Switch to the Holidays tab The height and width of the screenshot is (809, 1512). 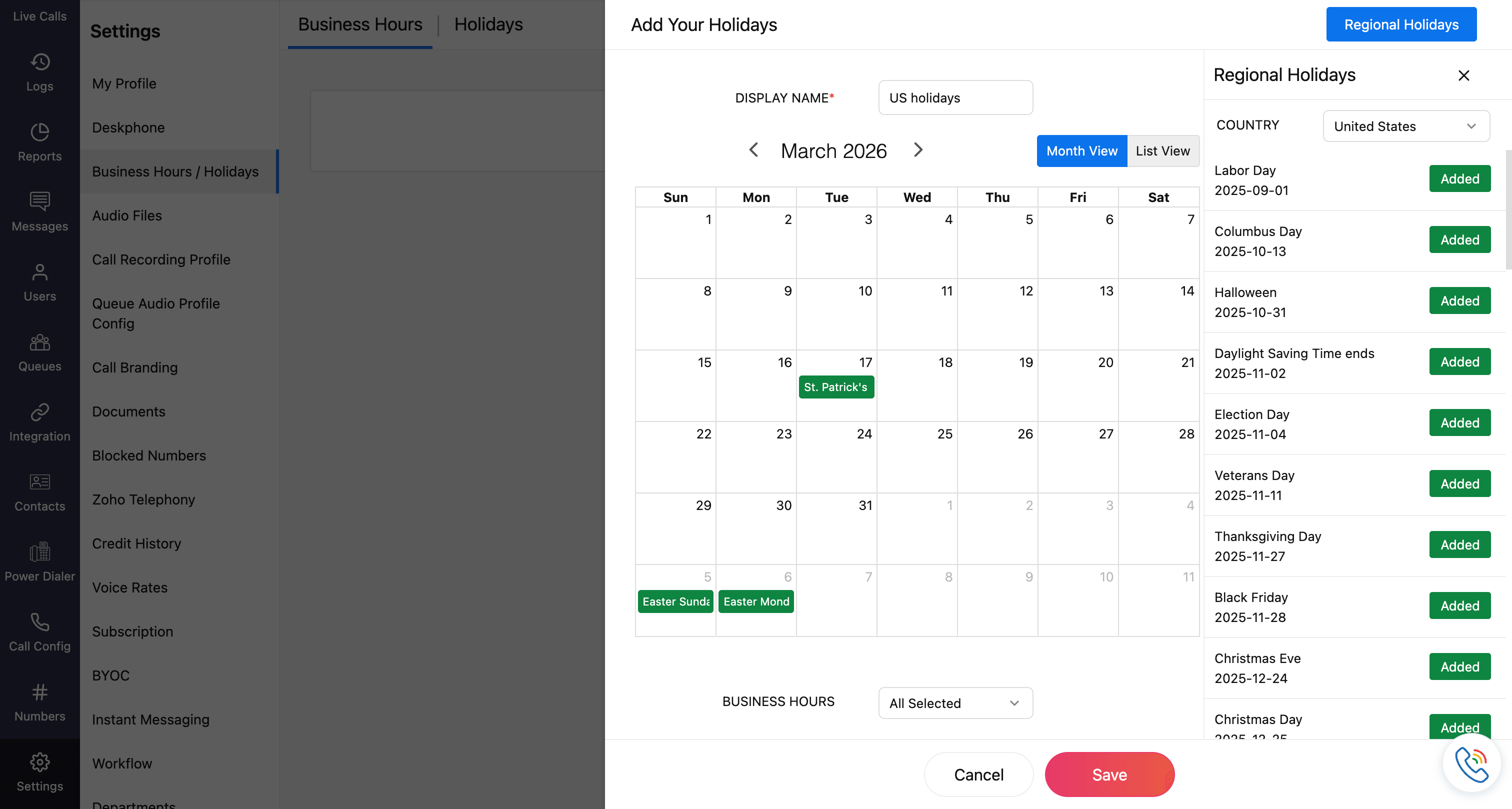488,24
